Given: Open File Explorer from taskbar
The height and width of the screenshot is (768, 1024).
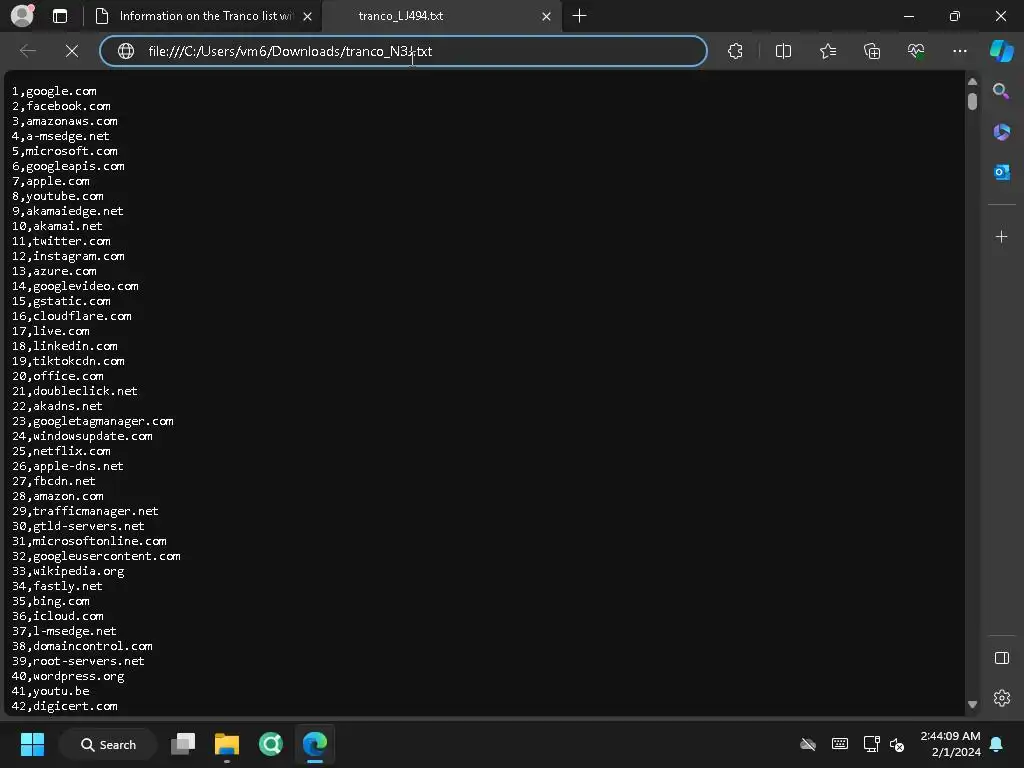Looking at the screenshot, I should tap(227, 744).
